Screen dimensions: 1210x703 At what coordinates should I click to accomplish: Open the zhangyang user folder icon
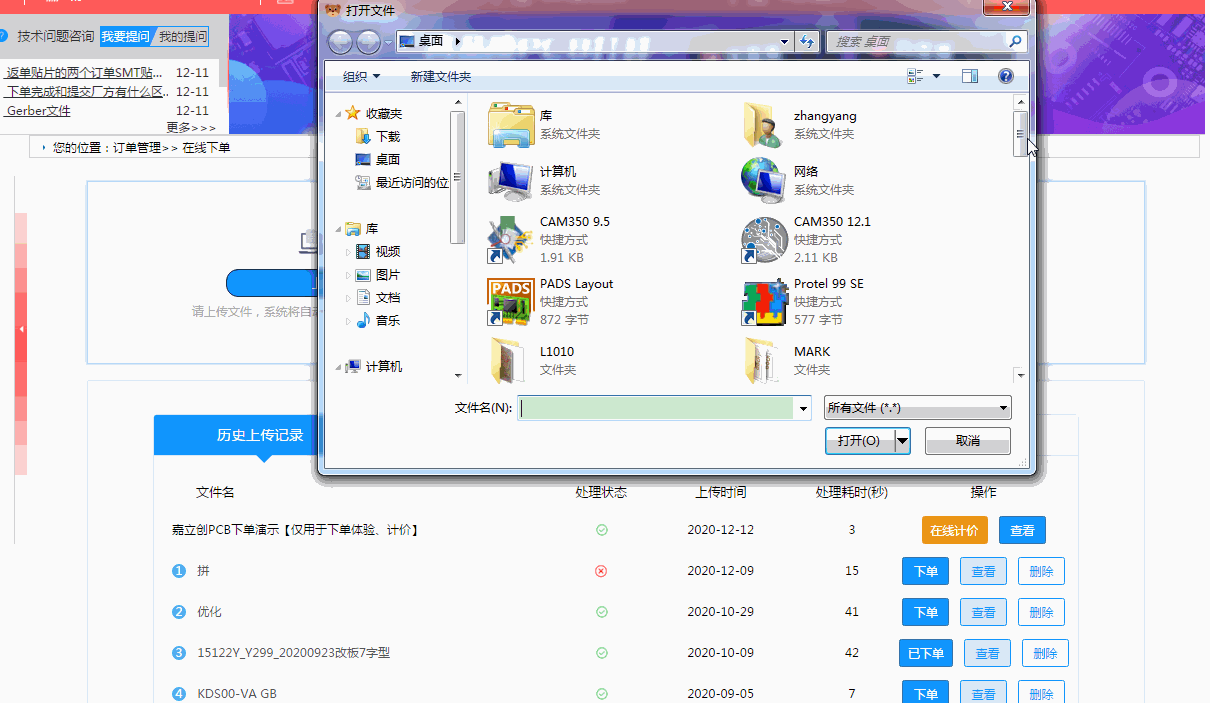point(765,125)
